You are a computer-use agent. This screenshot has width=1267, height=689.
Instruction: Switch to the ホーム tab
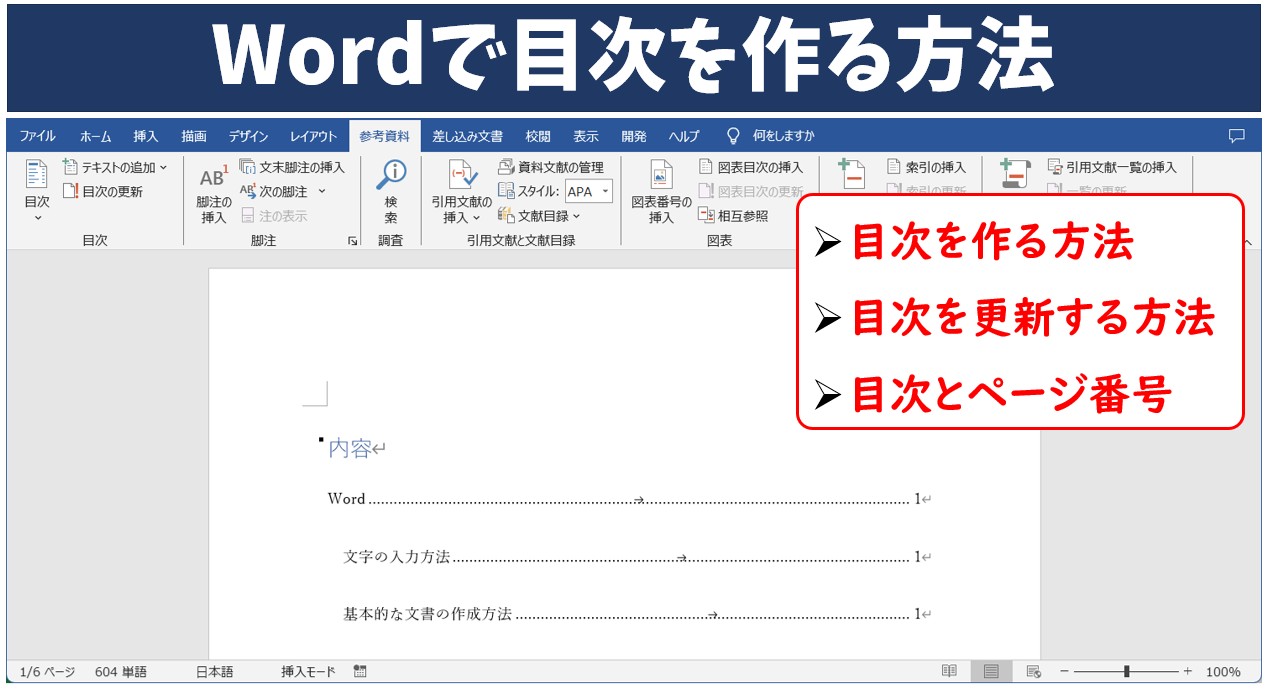(x=96, y=136)
